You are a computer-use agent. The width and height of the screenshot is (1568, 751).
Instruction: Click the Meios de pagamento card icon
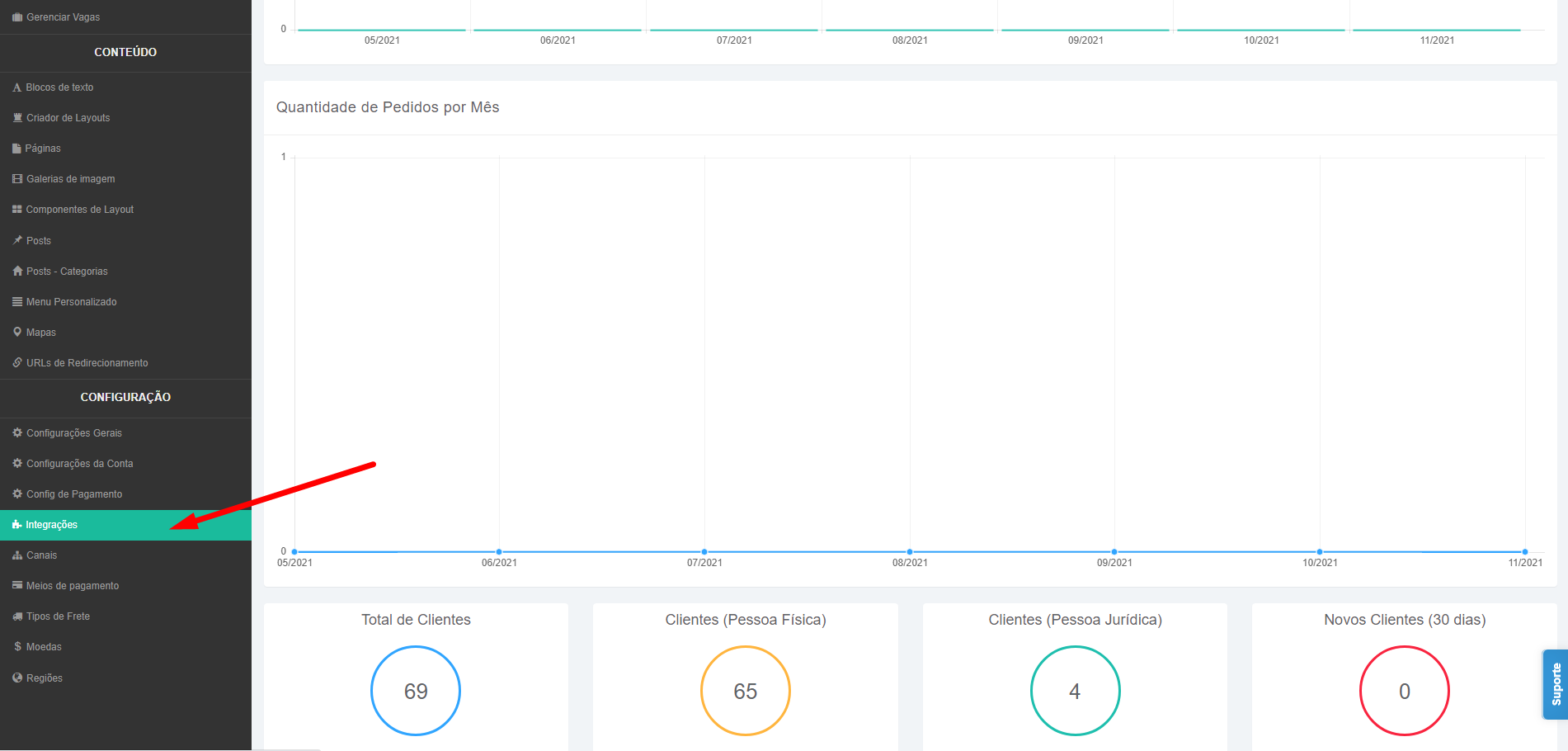coord(17,586)
